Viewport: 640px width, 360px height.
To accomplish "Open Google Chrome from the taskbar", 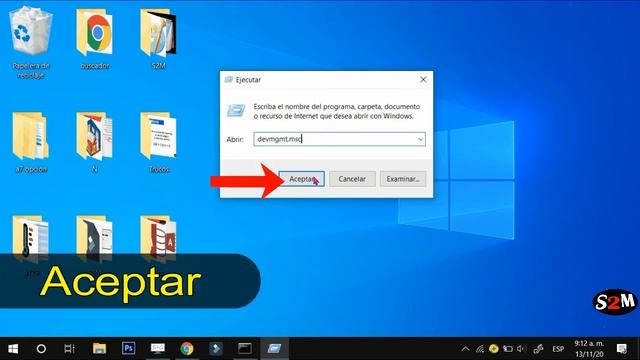I will 187,349.
